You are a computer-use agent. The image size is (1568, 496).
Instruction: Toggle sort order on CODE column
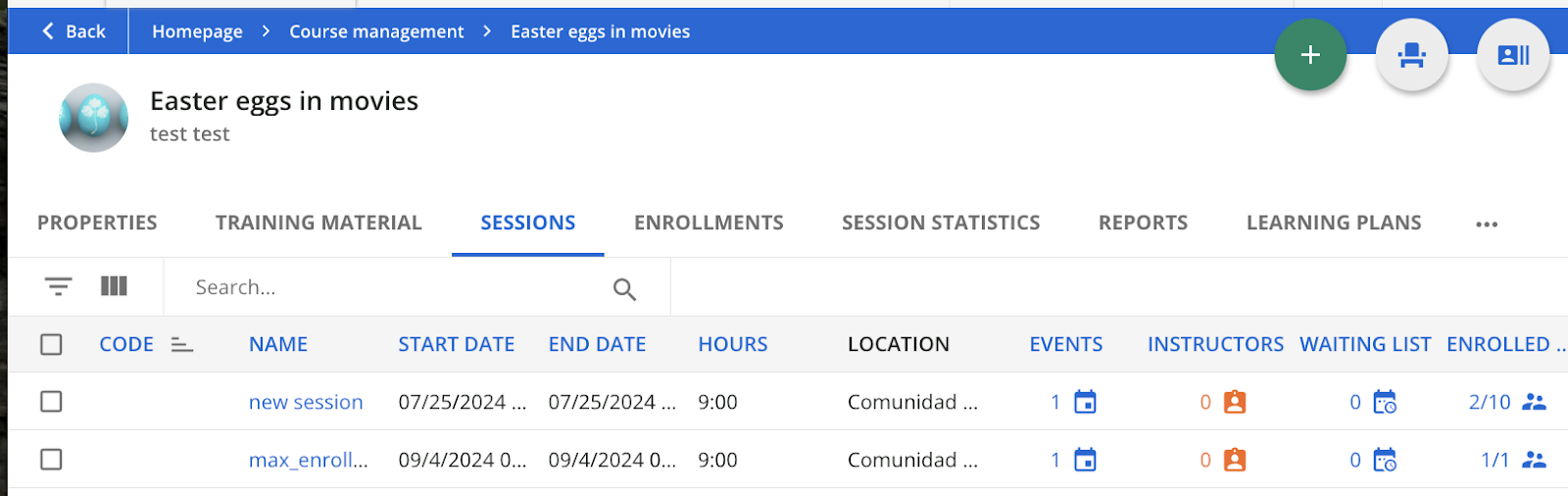[x=181, y=345]
